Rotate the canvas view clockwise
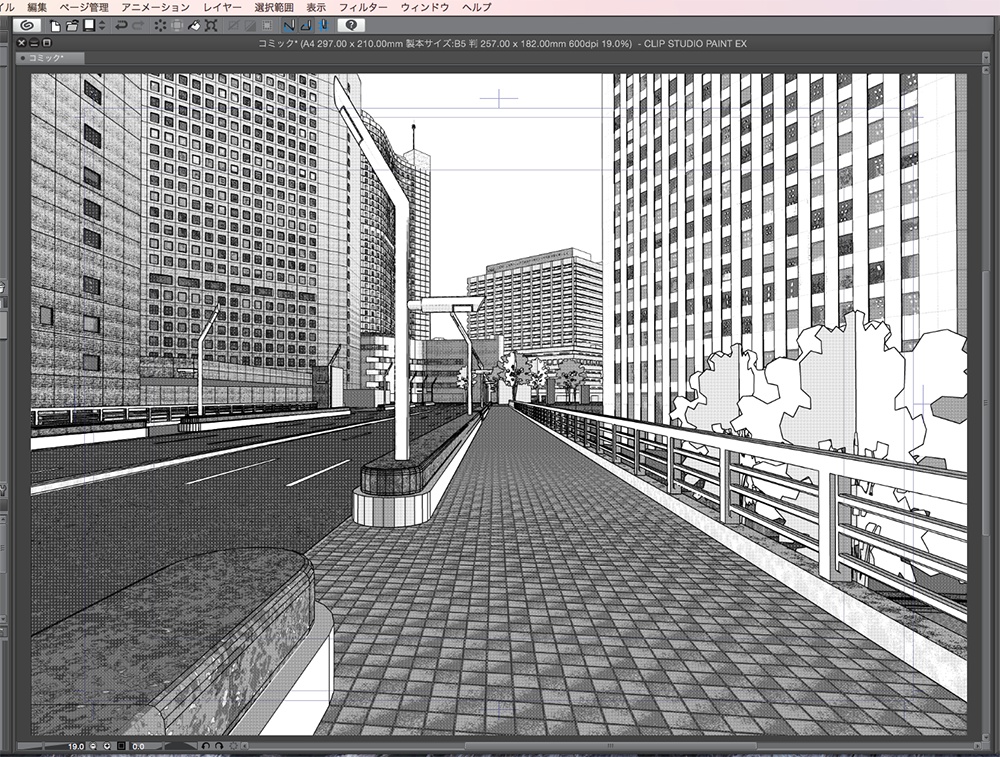1000x757 pixels. (x=220, y=747)
